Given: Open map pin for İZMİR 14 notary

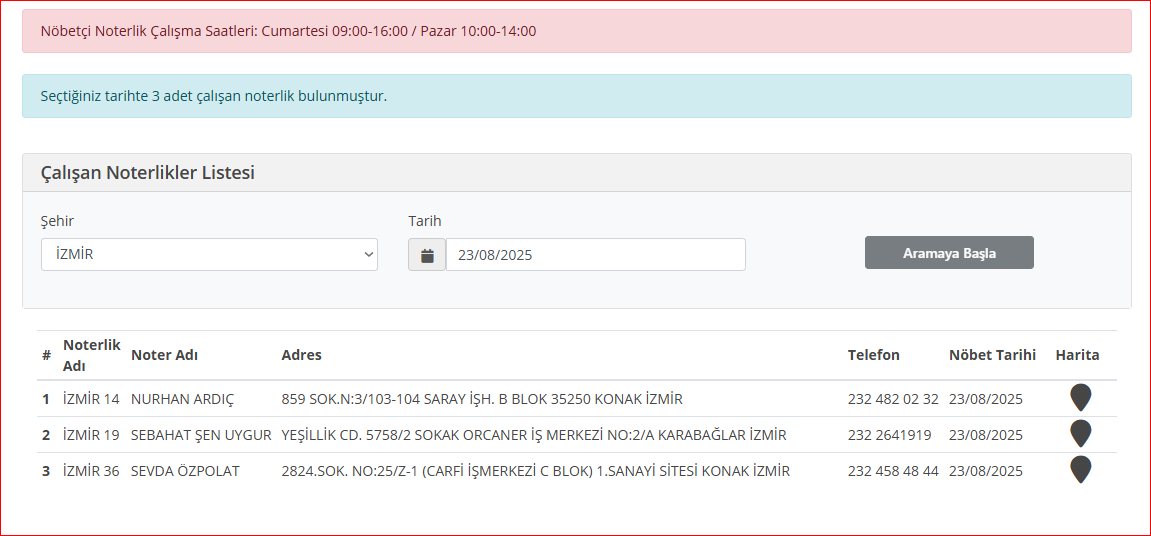Looking at the screenshot, I should point(1080,397).
